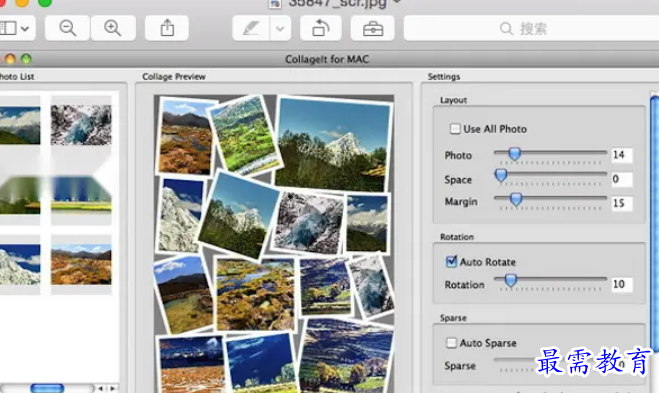Click the Rotation value field showing 10
The height and width of the screenshot is (393, 659).
tap(622, 284)
